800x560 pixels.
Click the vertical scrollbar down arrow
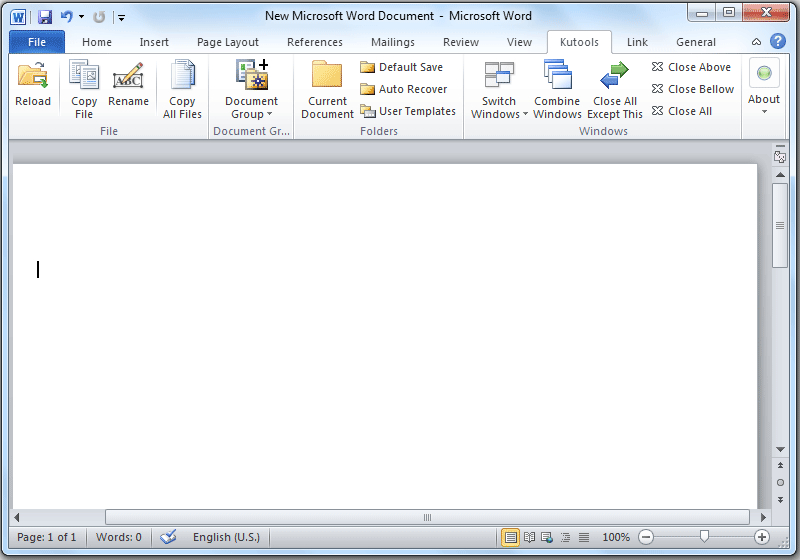(x=780, y=449)
